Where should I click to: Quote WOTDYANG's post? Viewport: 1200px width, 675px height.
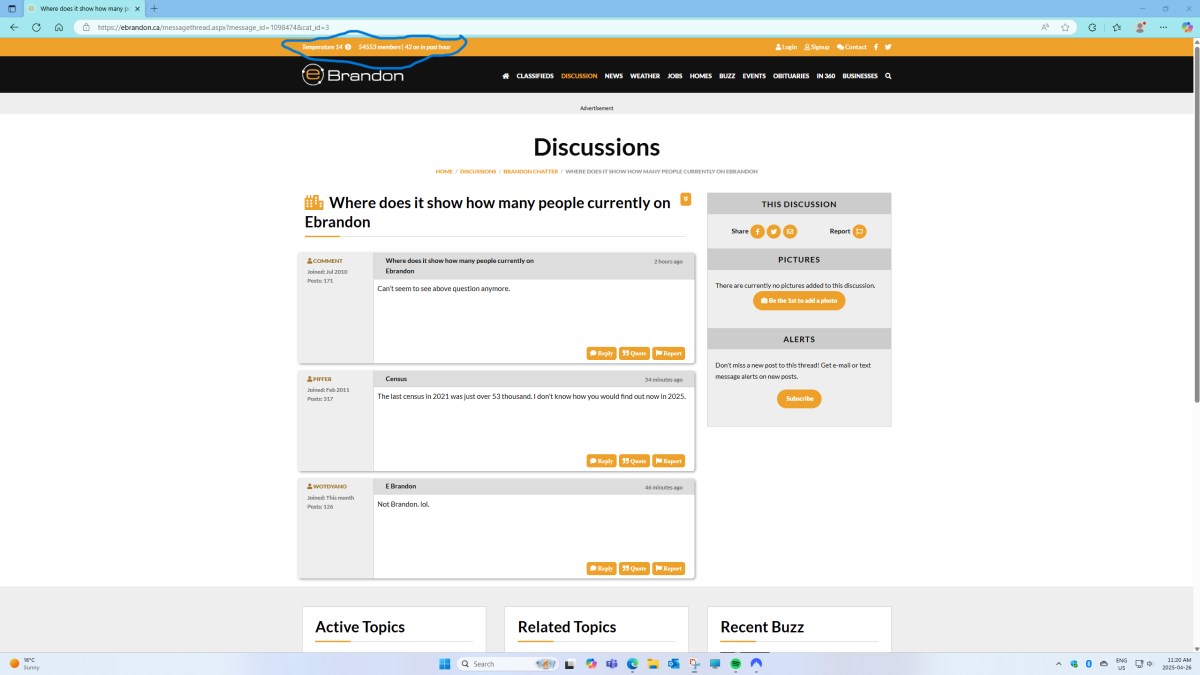pos(634,569)
